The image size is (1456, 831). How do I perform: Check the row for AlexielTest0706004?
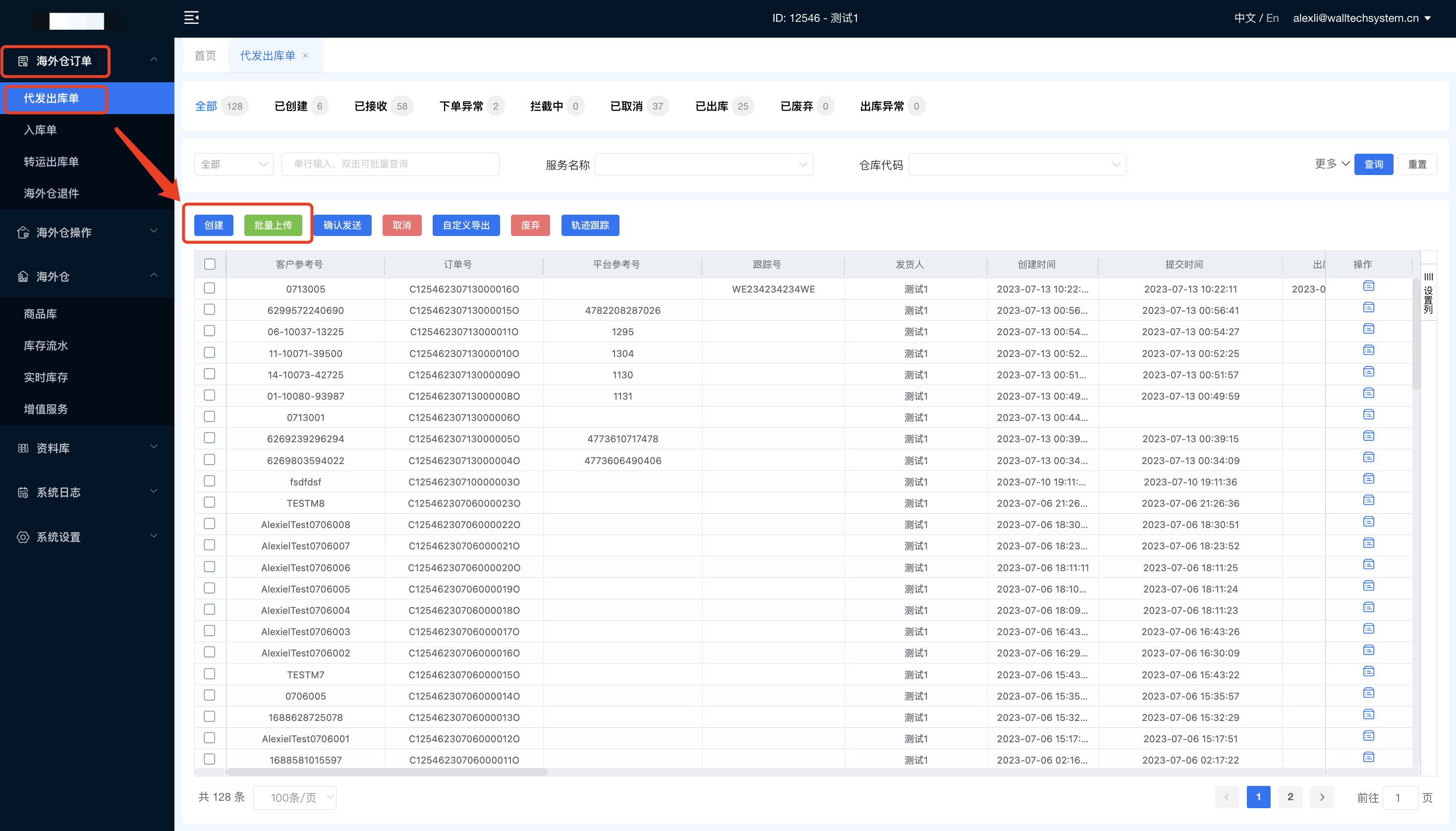click(x=210, y=609)
